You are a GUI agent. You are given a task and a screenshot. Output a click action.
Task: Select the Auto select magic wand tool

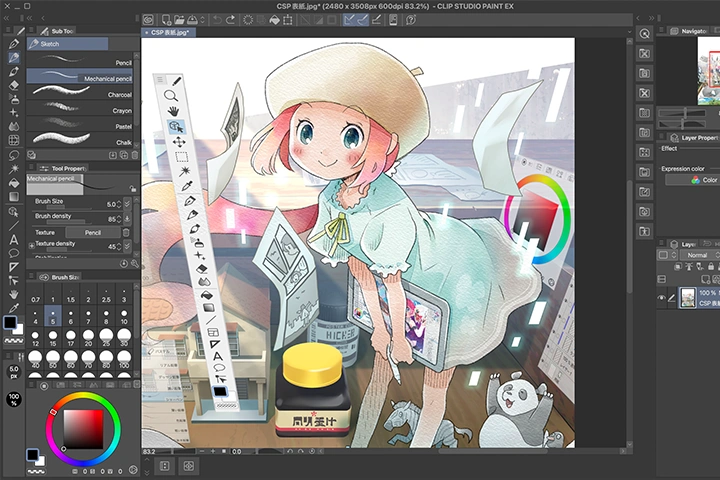(14, 169)
